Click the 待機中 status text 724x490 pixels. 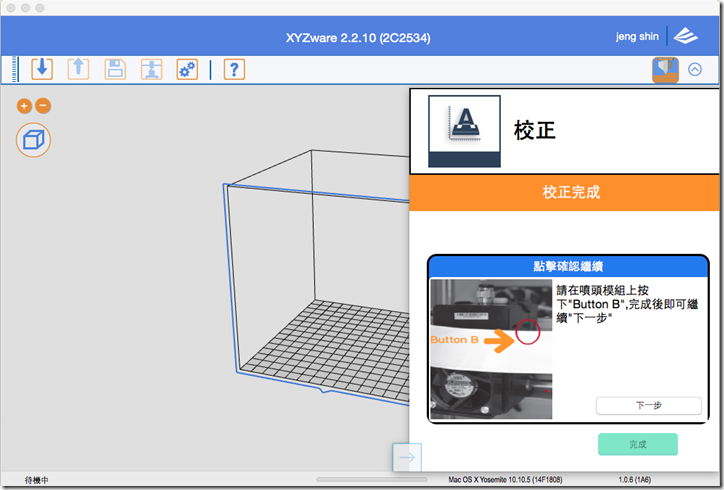[x=36, y=480]
